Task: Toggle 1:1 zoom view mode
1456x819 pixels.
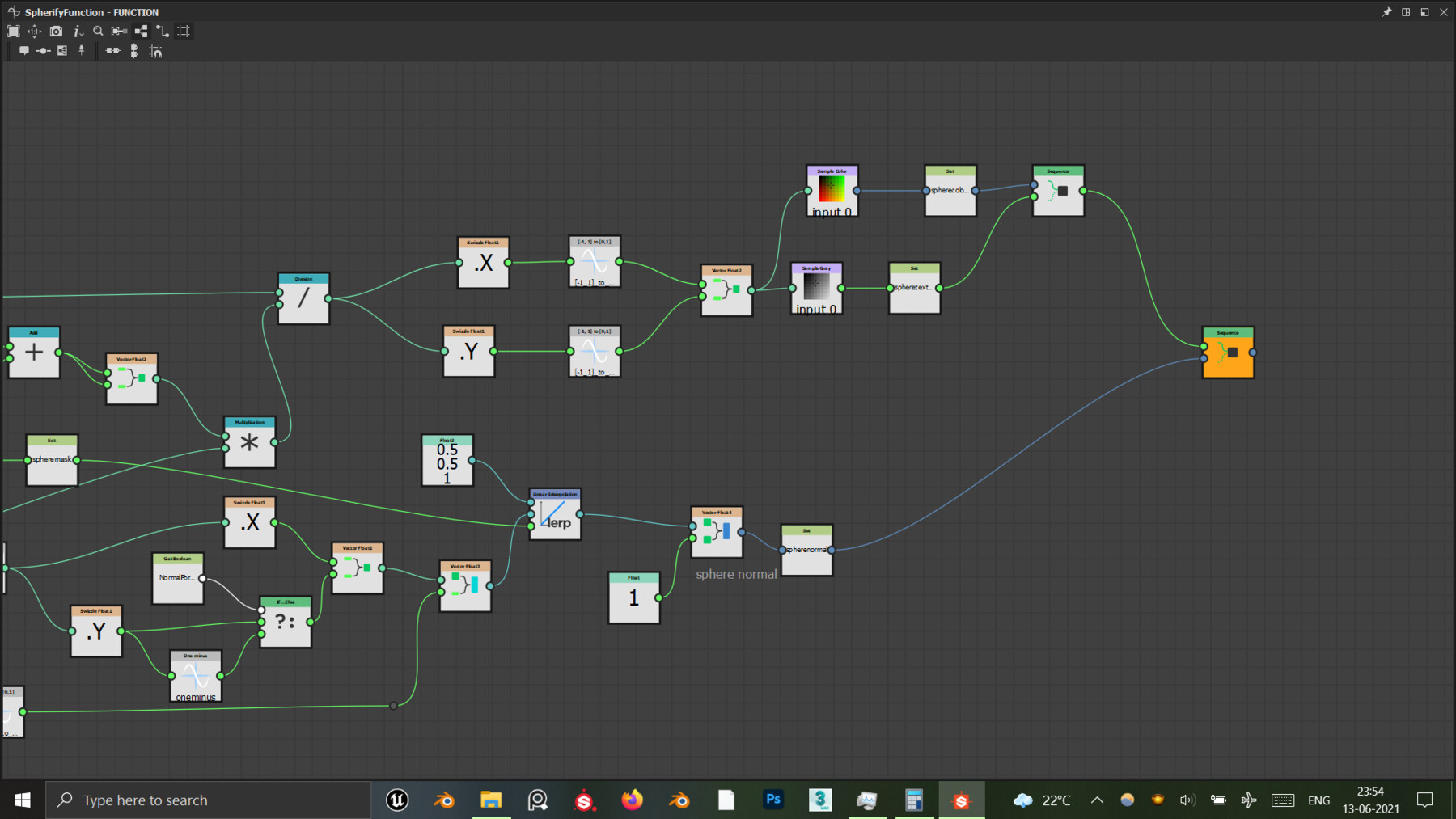Action: coord(34,31)
